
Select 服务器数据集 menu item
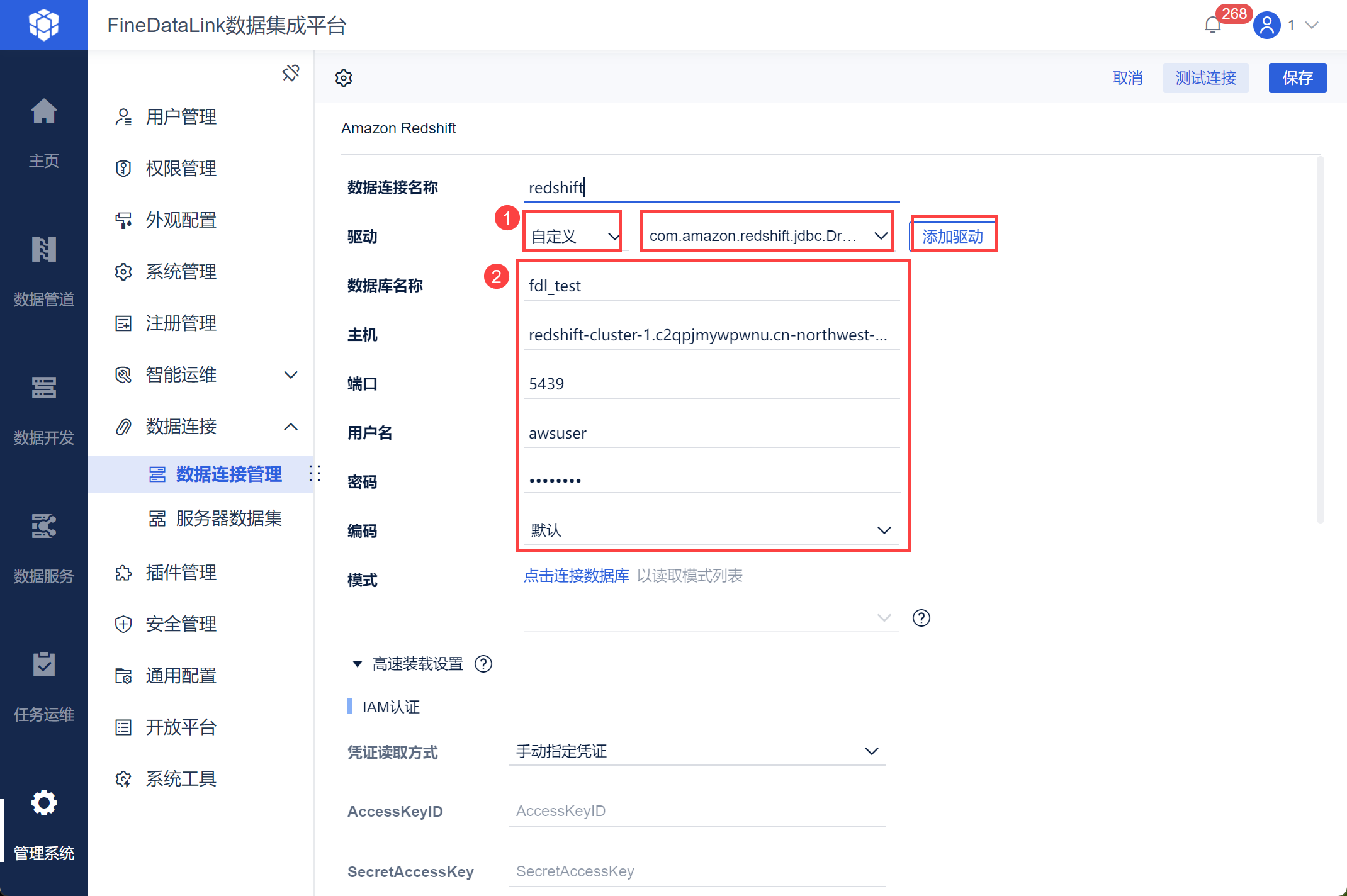[228, 518]
